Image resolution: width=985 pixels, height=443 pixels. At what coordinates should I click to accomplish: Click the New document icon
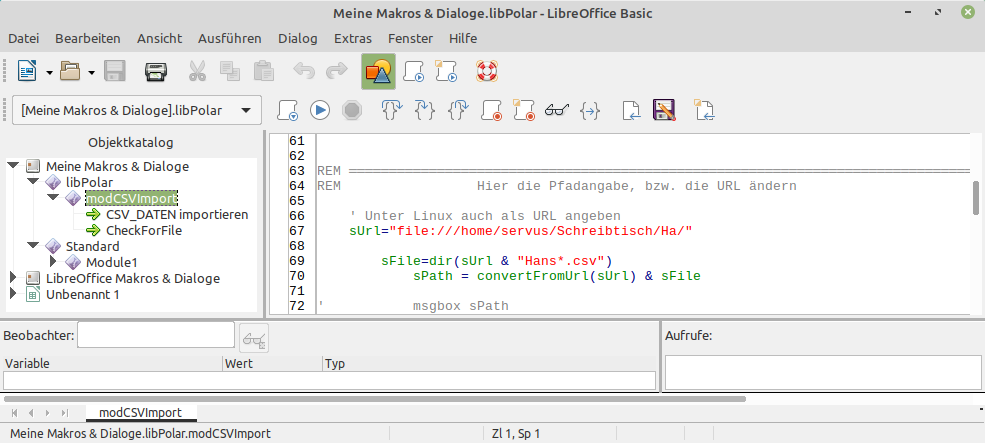click(27, 72)
